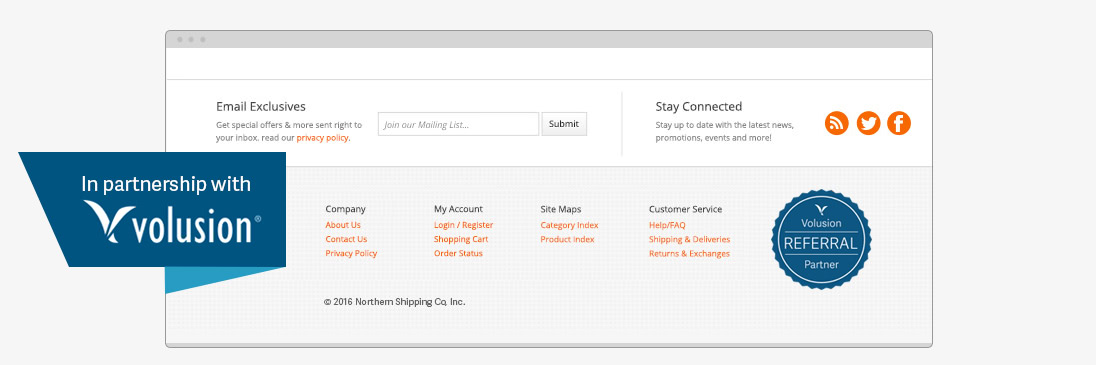Open the Login / Register link

click(463, 225)
